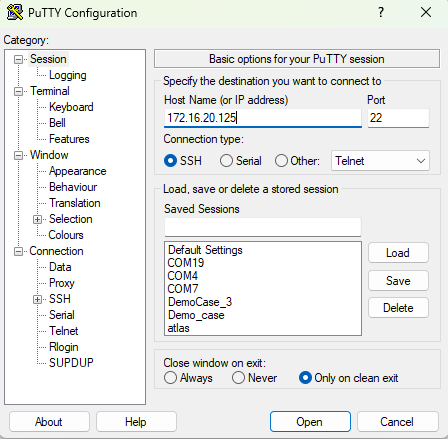Screen dimensions: 448x439
Task: Click the About button
Action: (49, 422)
